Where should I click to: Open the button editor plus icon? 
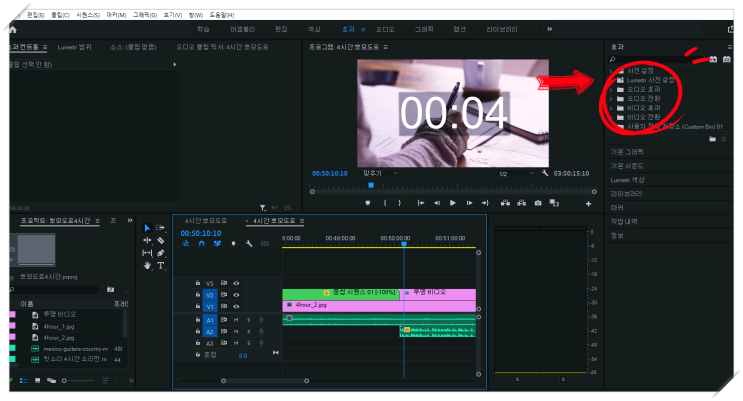tap(588, 204)
